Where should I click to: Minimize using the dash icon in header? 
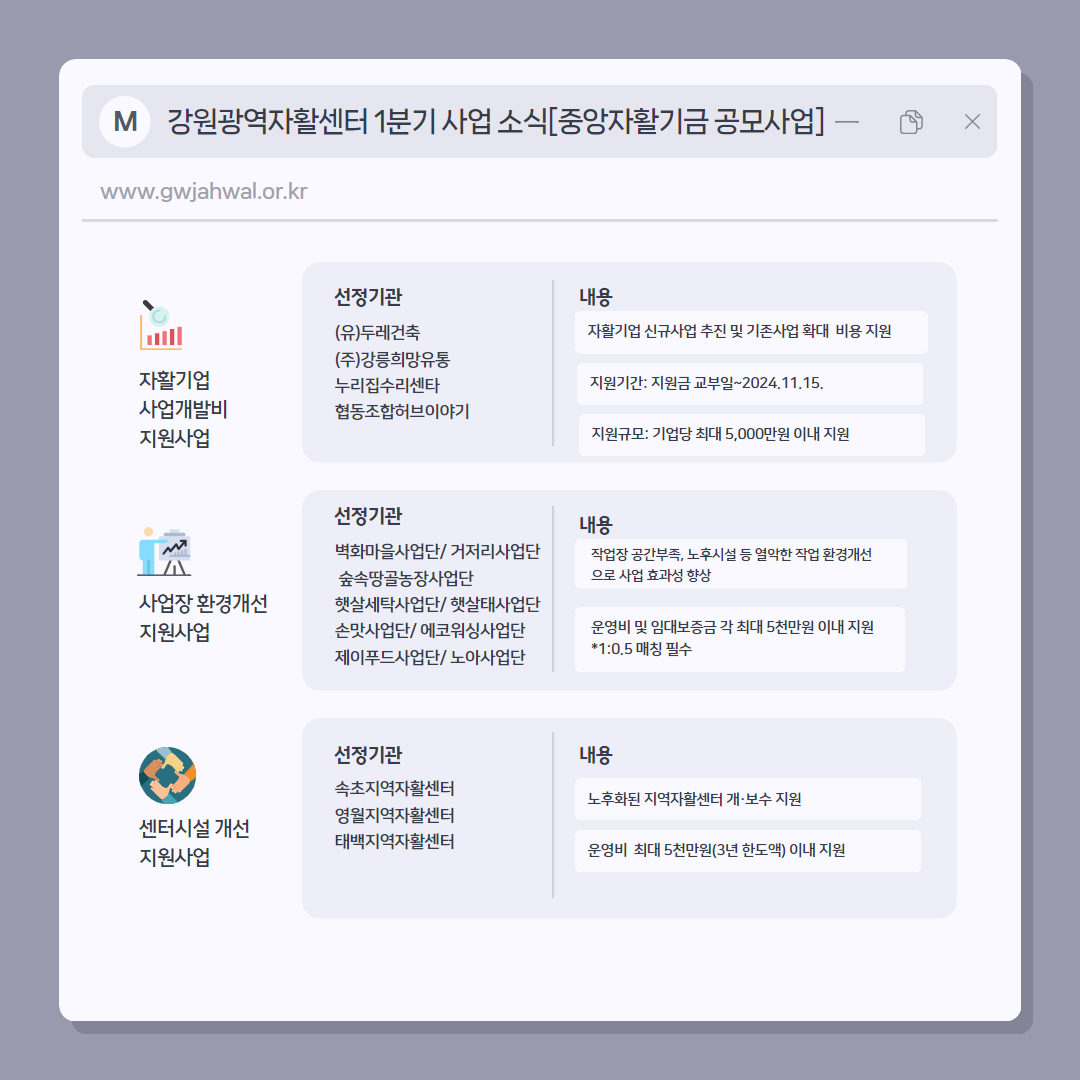click(847, 122)
